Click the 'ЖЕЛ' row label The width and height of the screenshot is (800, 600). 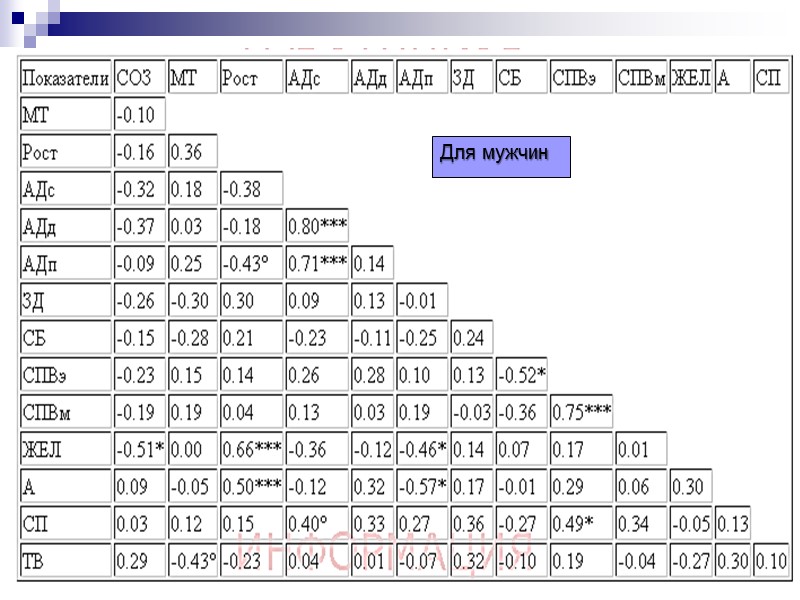(x=65, y=449)
